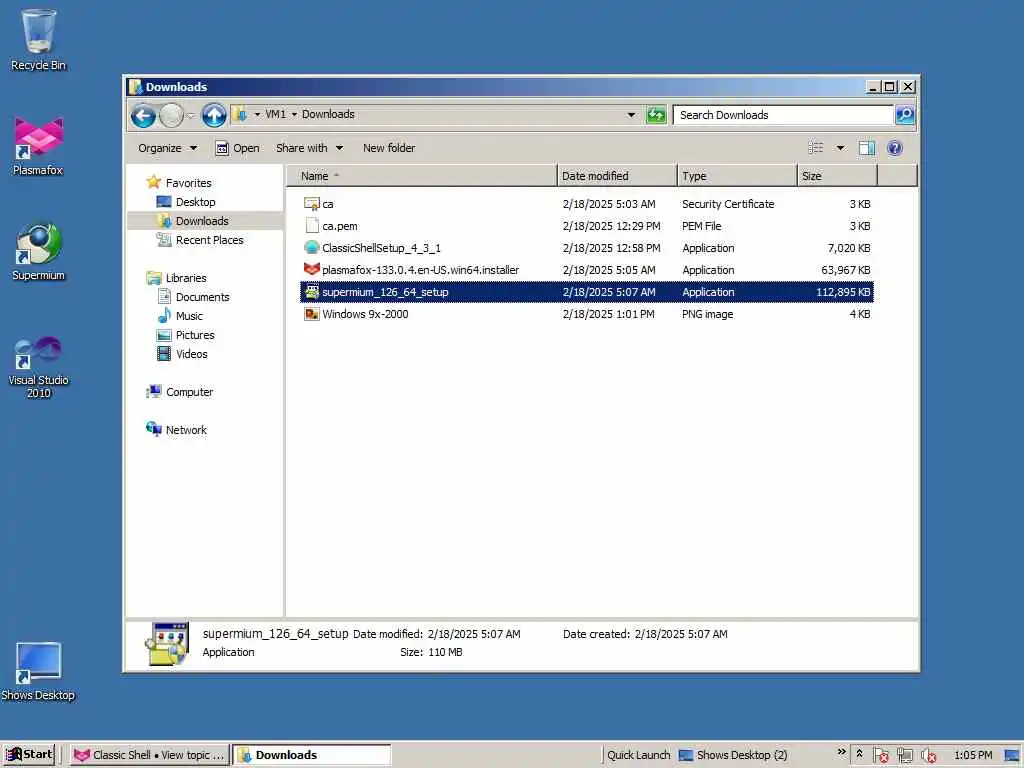Click the Action Center flag tray icon
The image size is (1024, 768).
880,755
